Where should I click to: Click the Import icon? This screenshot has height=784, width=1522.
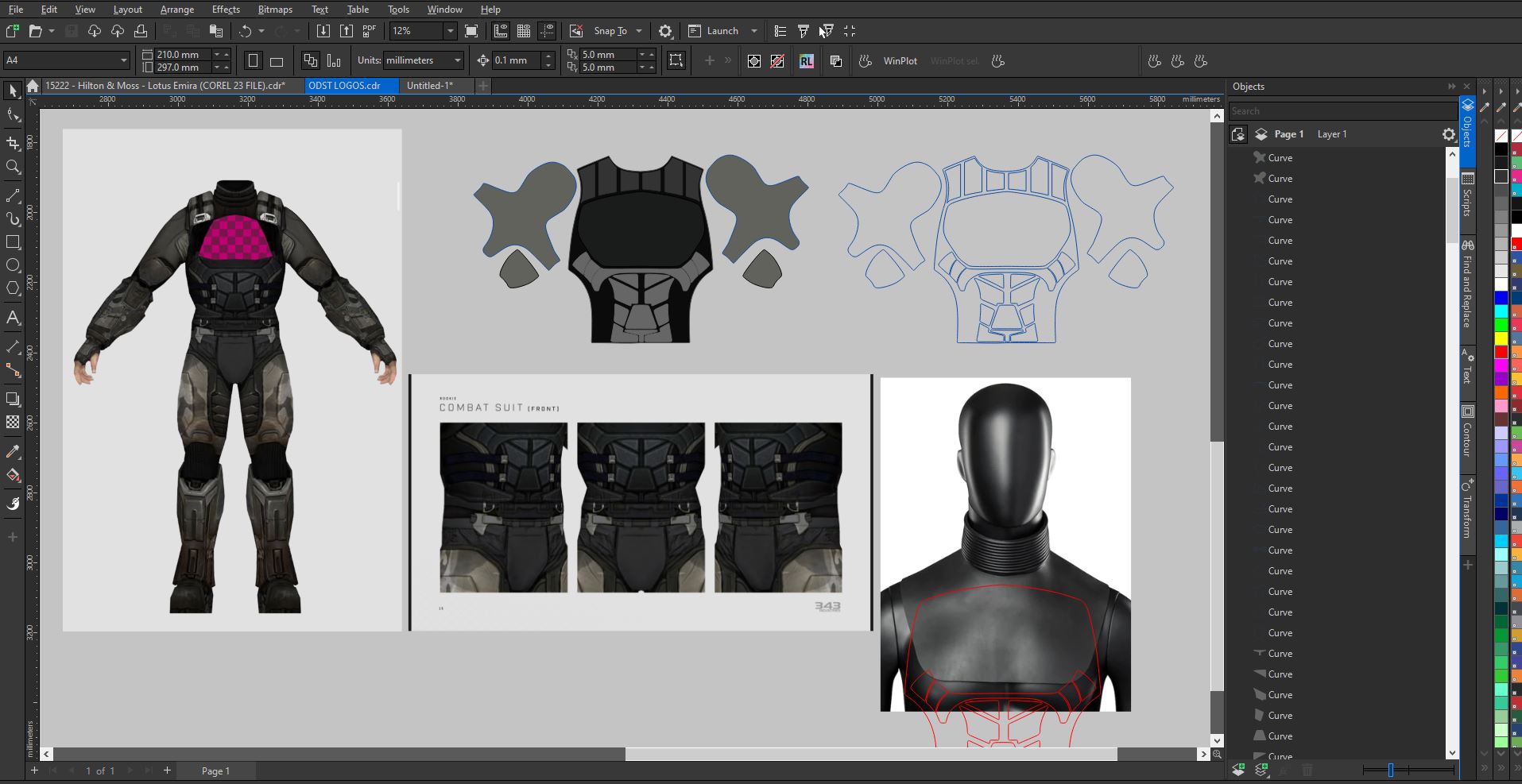tap(323, 31)
